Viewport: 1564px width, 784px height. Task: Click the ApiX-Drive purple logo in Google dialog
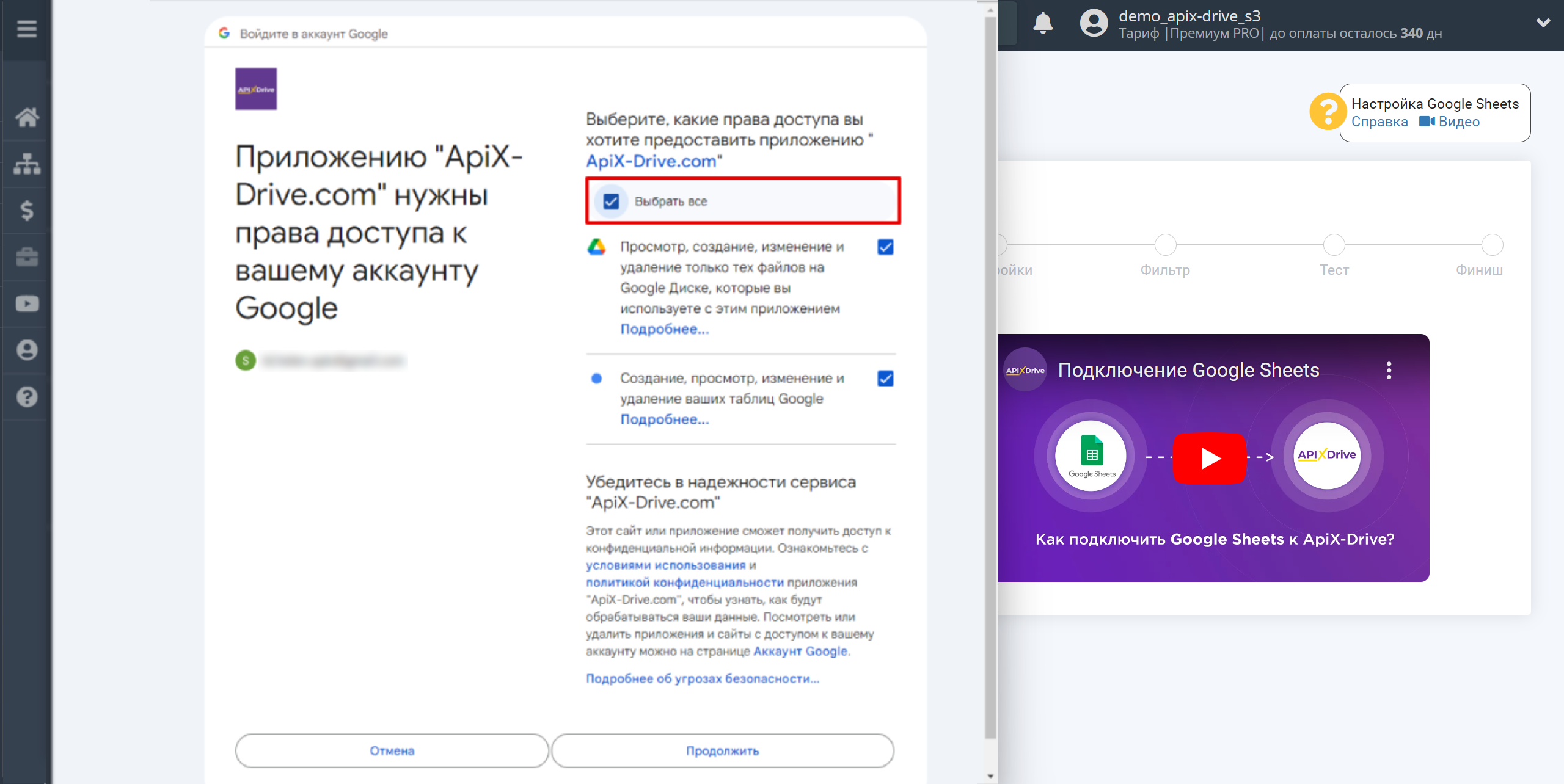[x=256, y=89]
